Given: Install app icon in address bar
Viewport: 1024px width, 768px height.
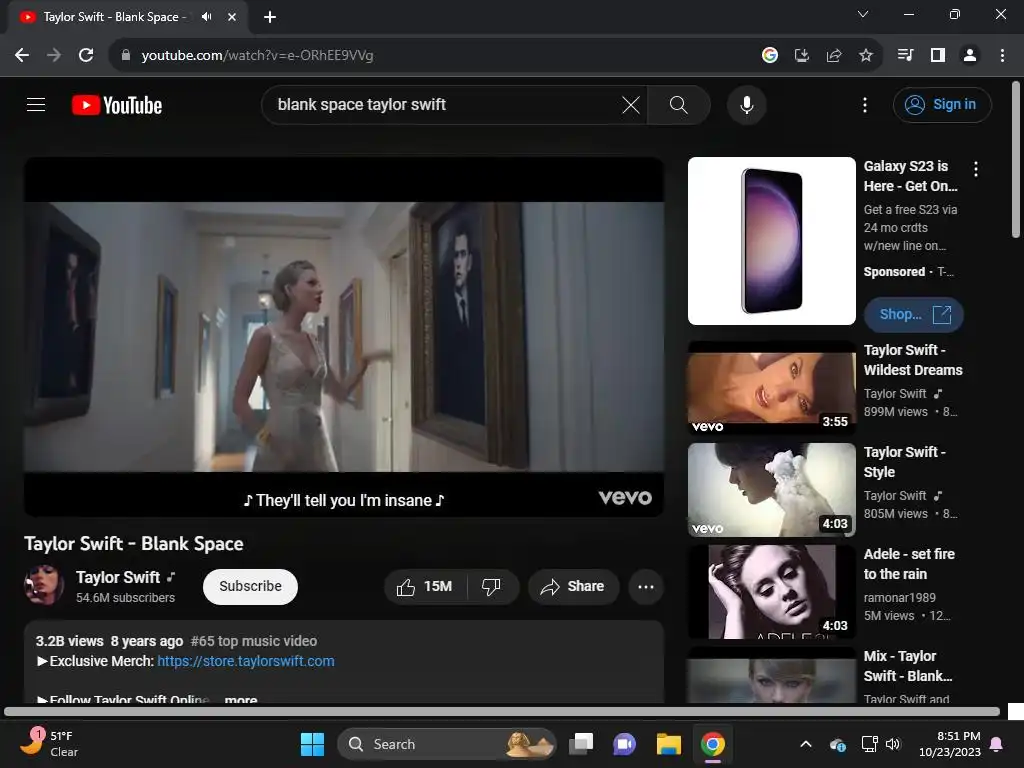Looking at the screenshot, I should pos(802,56).
